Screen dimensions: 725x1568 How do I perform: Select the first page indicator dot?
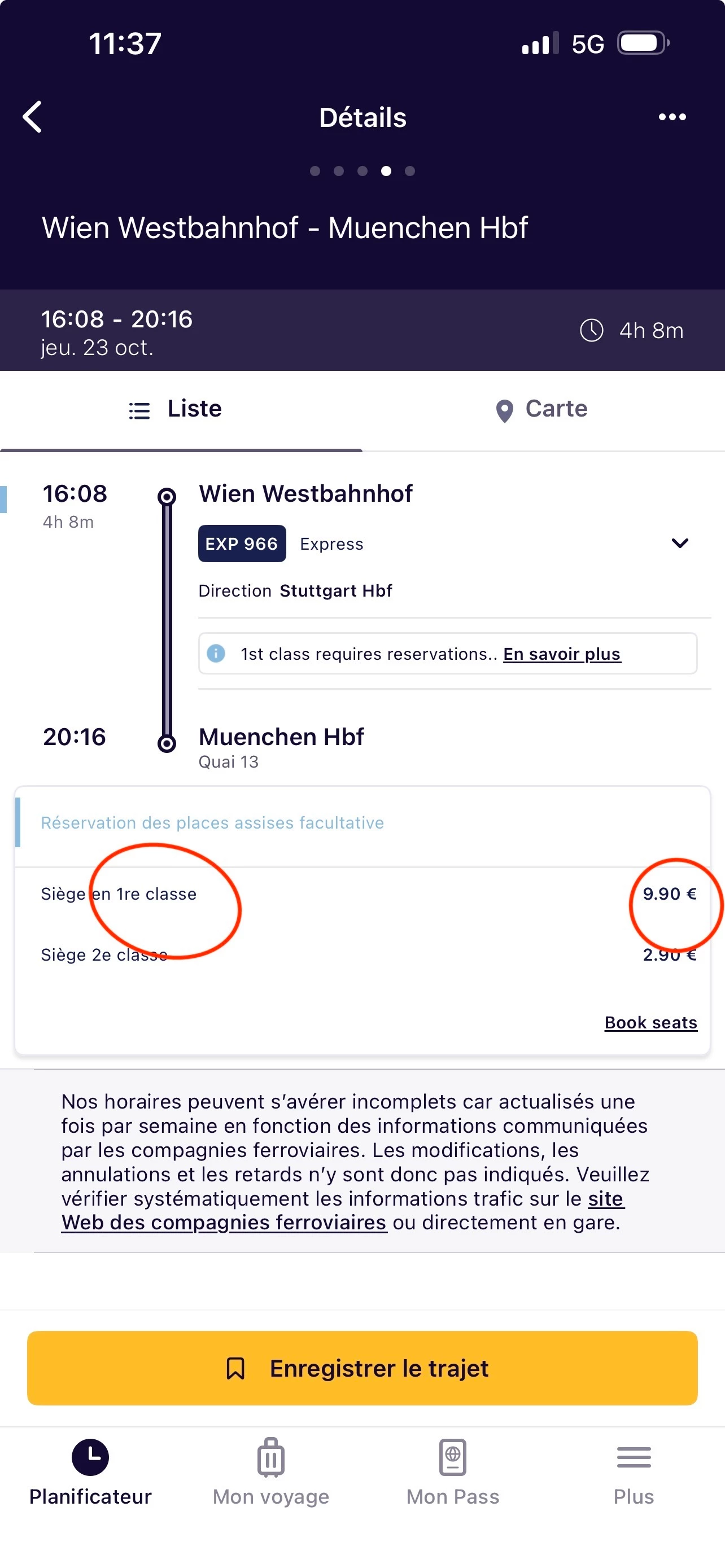(315, 171)
